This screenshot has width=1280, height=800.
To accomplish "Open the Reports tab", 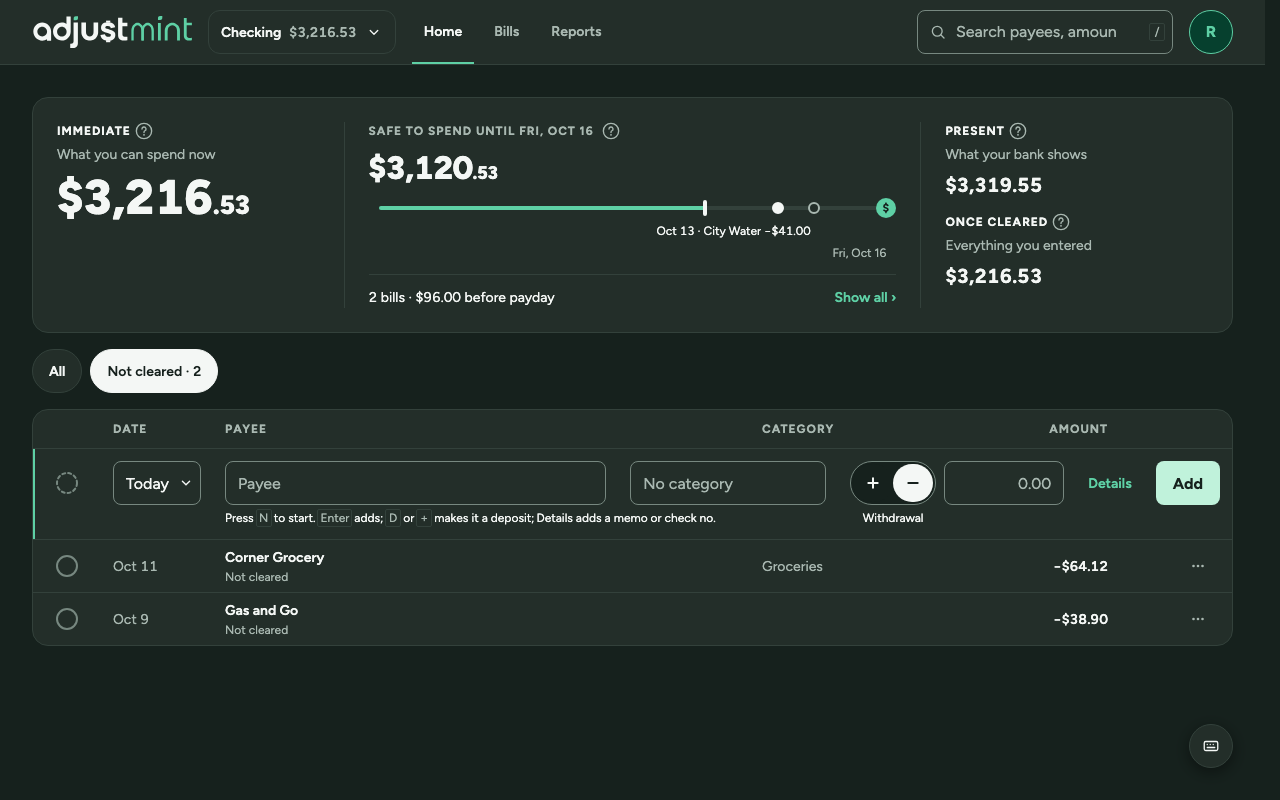I will pos(576,31).
